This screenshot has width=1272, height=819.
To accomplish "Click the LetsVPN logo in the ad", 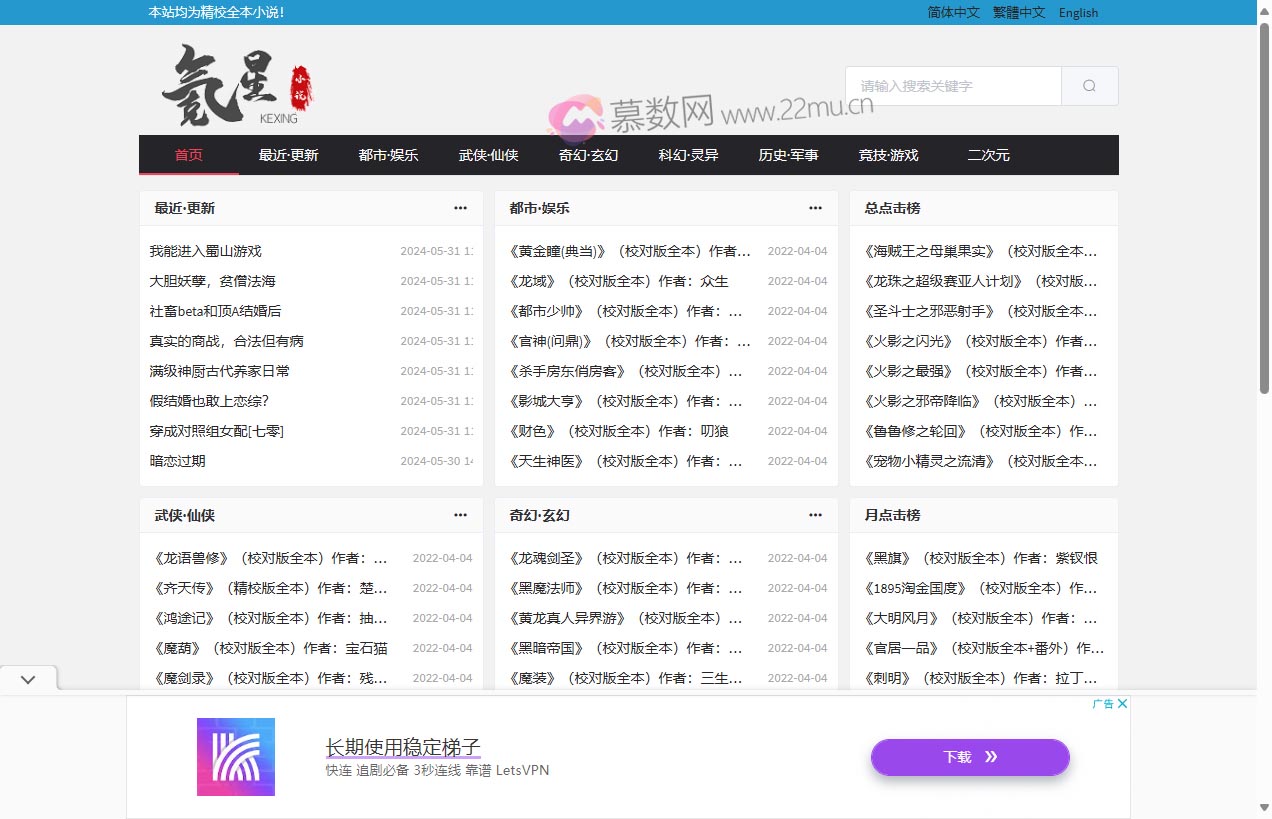I will point(236,757).
